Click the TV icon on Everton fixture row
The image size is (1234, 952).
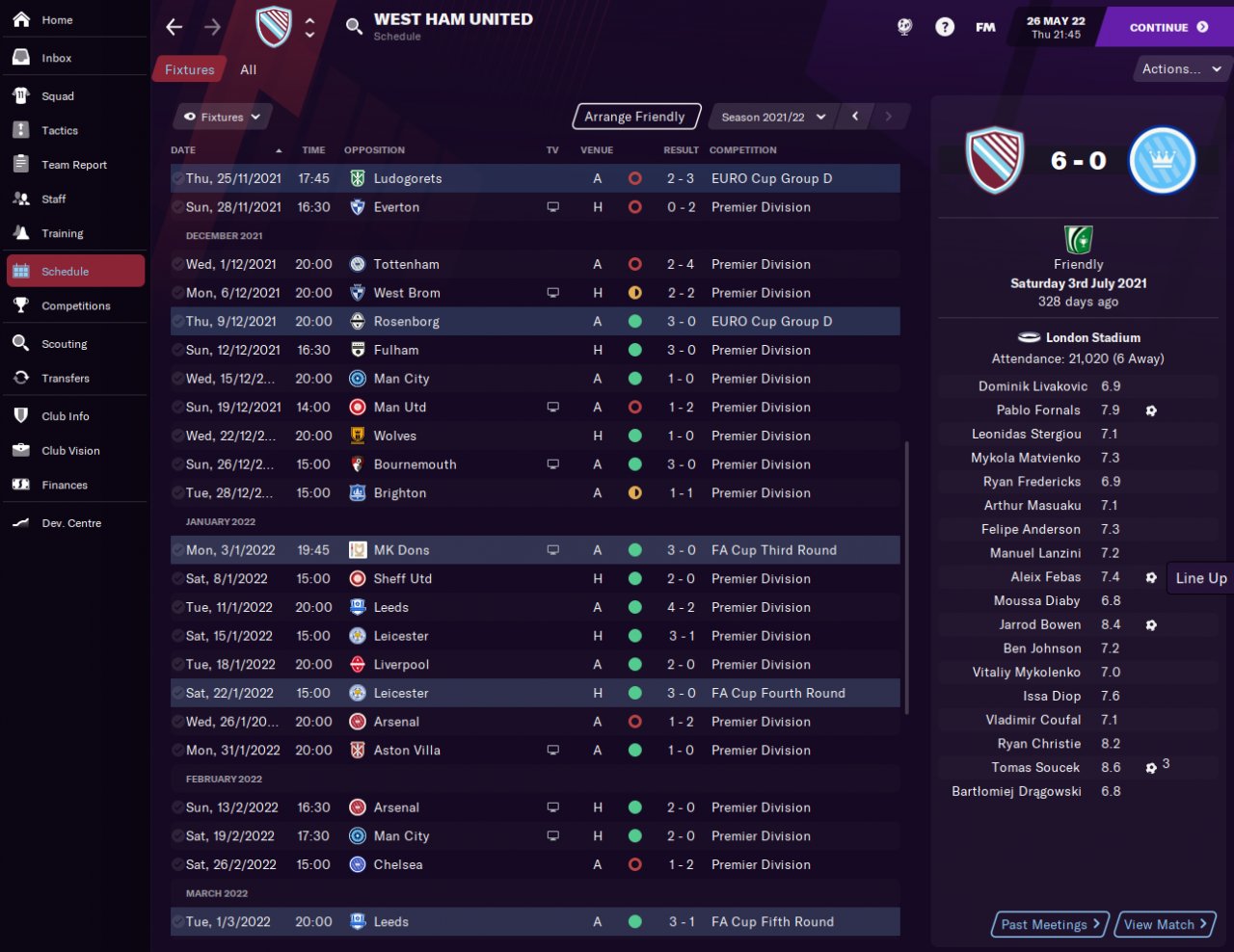pyautogui.click(x=552, y=207)
